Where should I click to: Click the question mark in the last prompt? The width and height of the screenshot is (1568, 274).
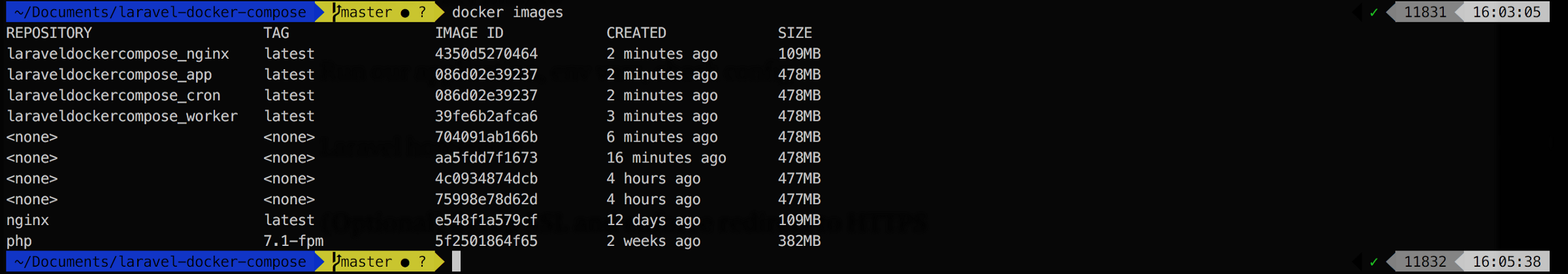click(x=423, y=261)
